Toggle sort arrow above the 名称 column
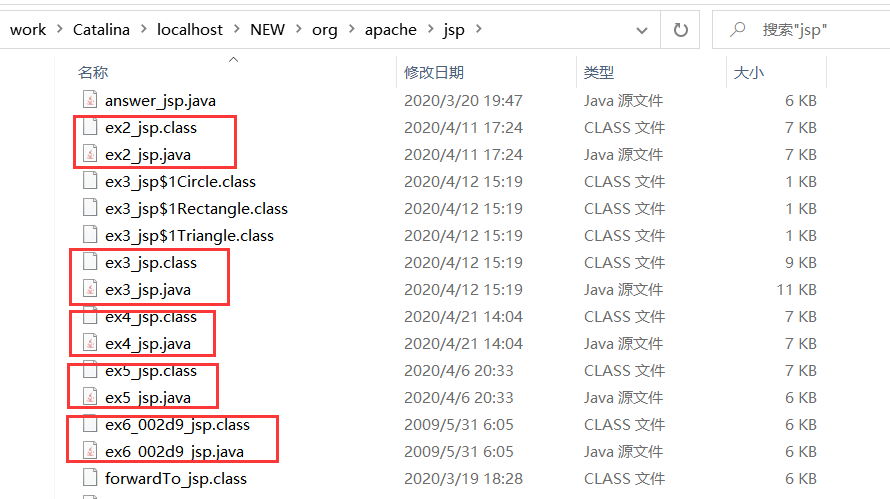The image size is (890, 499). (233, 60)
